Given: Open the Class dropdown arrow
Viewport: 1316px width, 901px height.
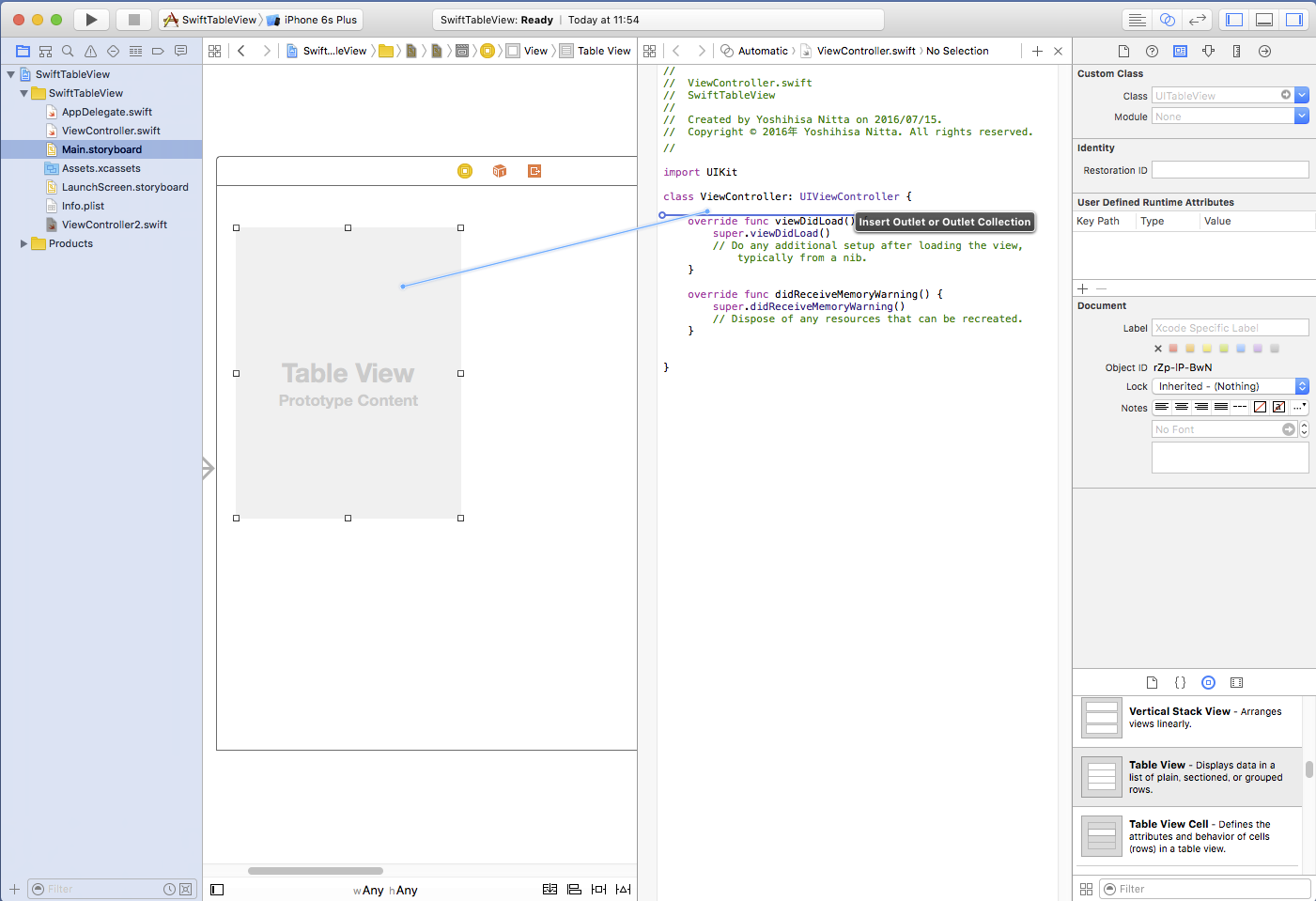Looking at the screenshot, I should coord(1301,95).
